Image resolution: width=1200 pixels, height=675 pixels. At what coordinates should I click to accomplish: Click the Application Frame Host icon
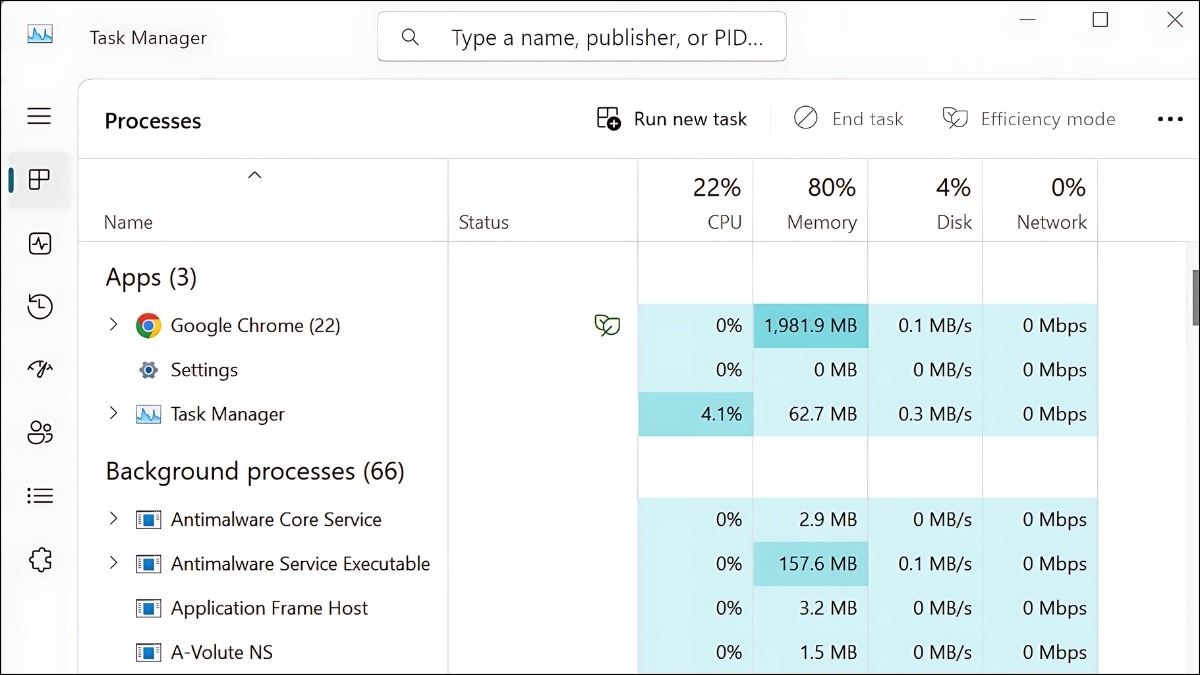tap(148, 608)
